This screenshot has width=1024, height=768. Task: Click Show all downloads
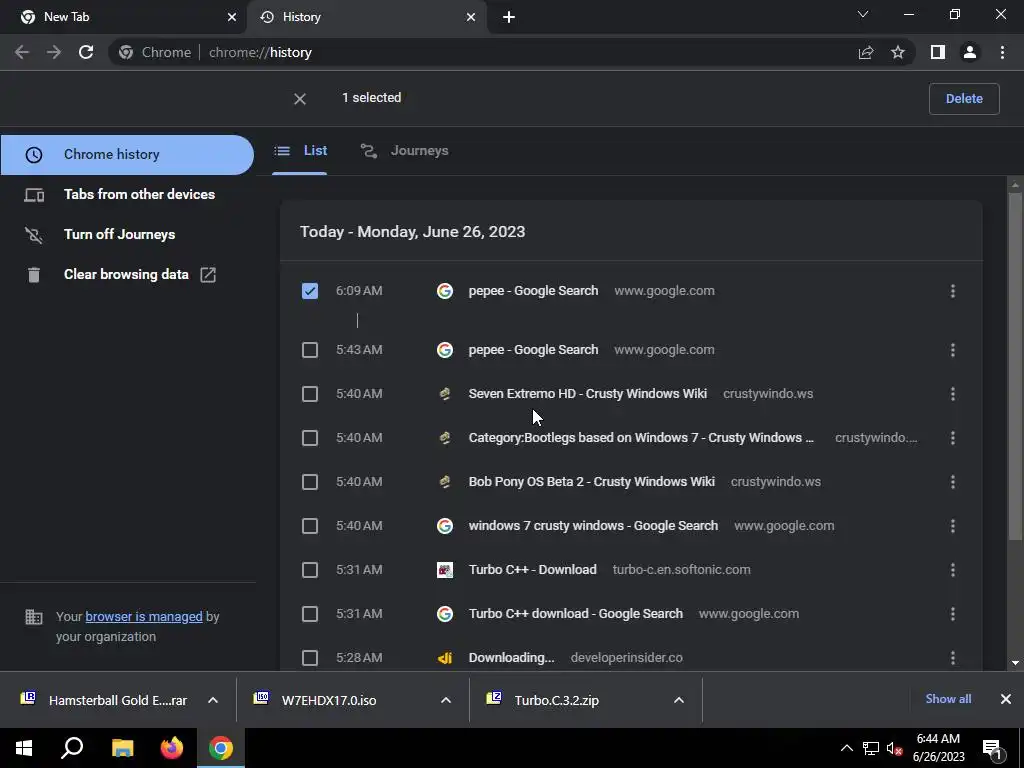(x=948, y=699)
